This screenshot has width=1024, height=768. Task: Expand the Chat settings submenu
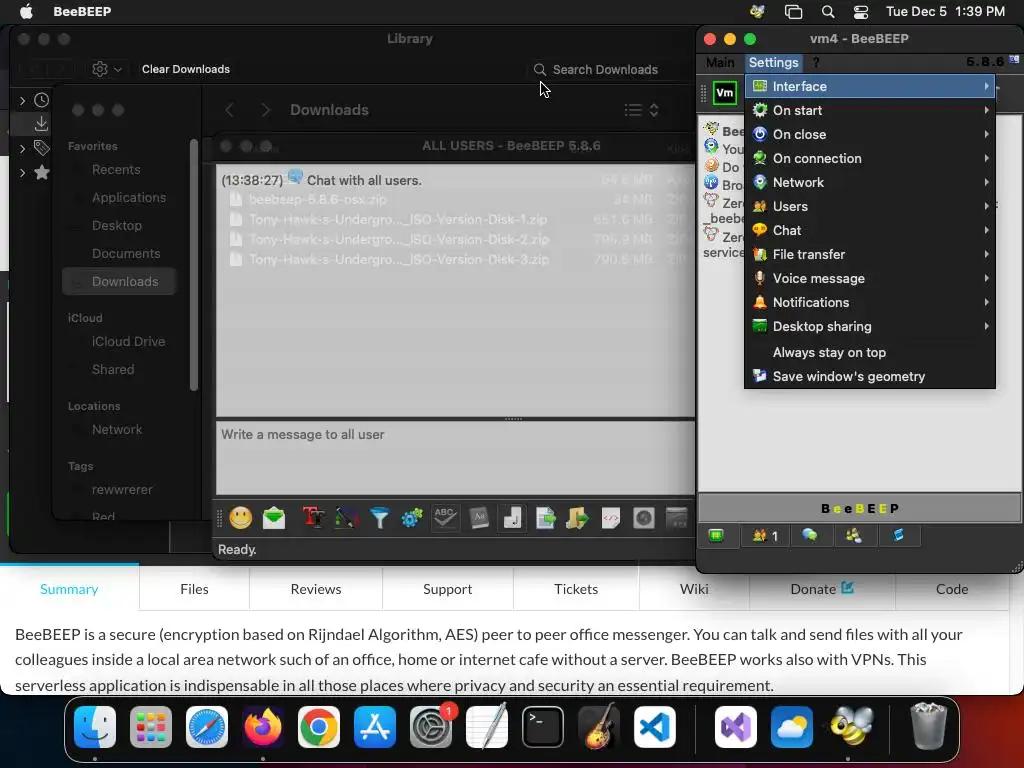point(871,231)
